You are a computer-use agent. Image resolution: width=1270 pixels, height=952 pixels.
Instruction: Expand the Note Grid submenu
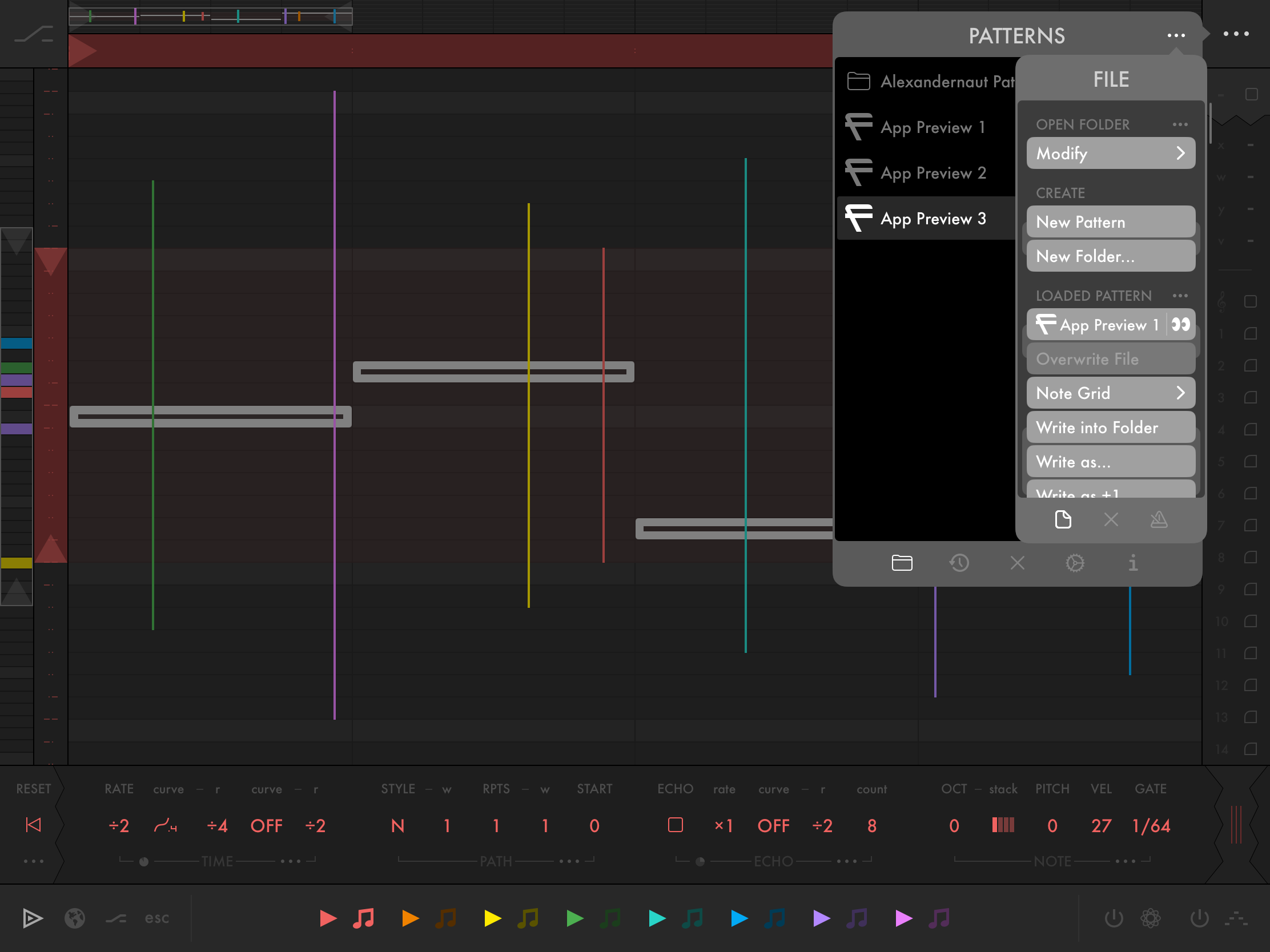[x=1110, y=393]
